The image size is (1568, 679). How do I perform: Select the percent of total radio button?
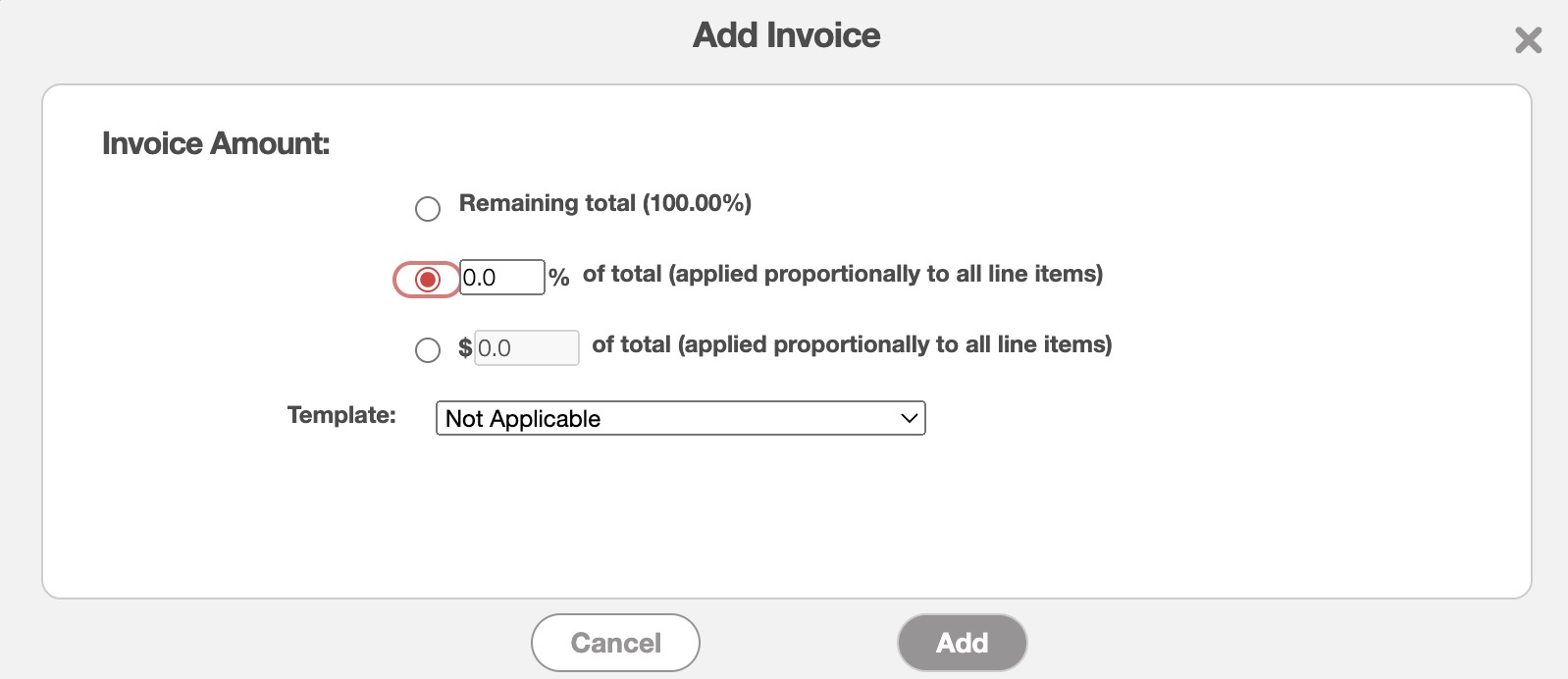(x=428, y=280)
